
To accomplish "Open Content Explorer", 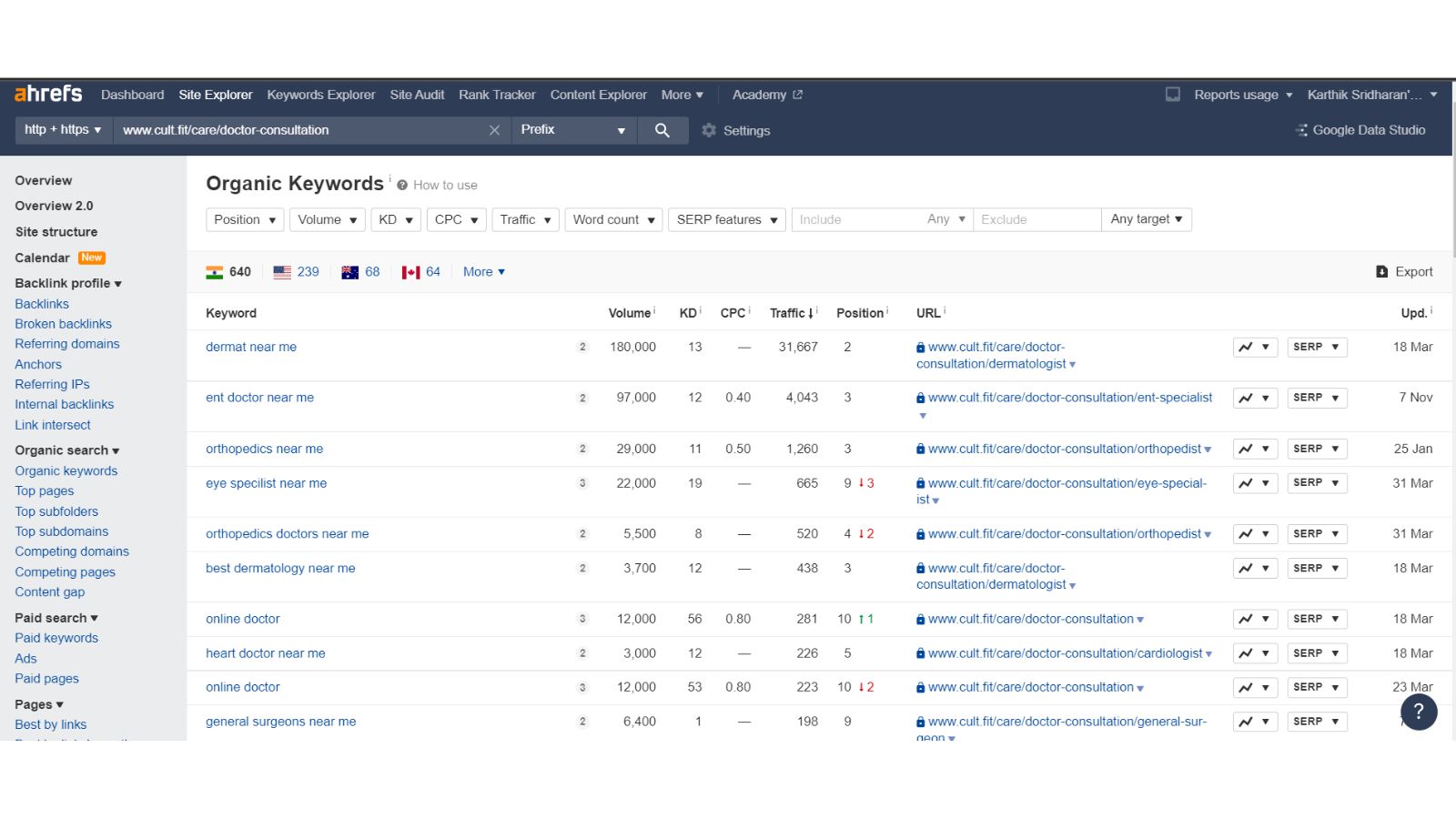I will click(598, 95).
